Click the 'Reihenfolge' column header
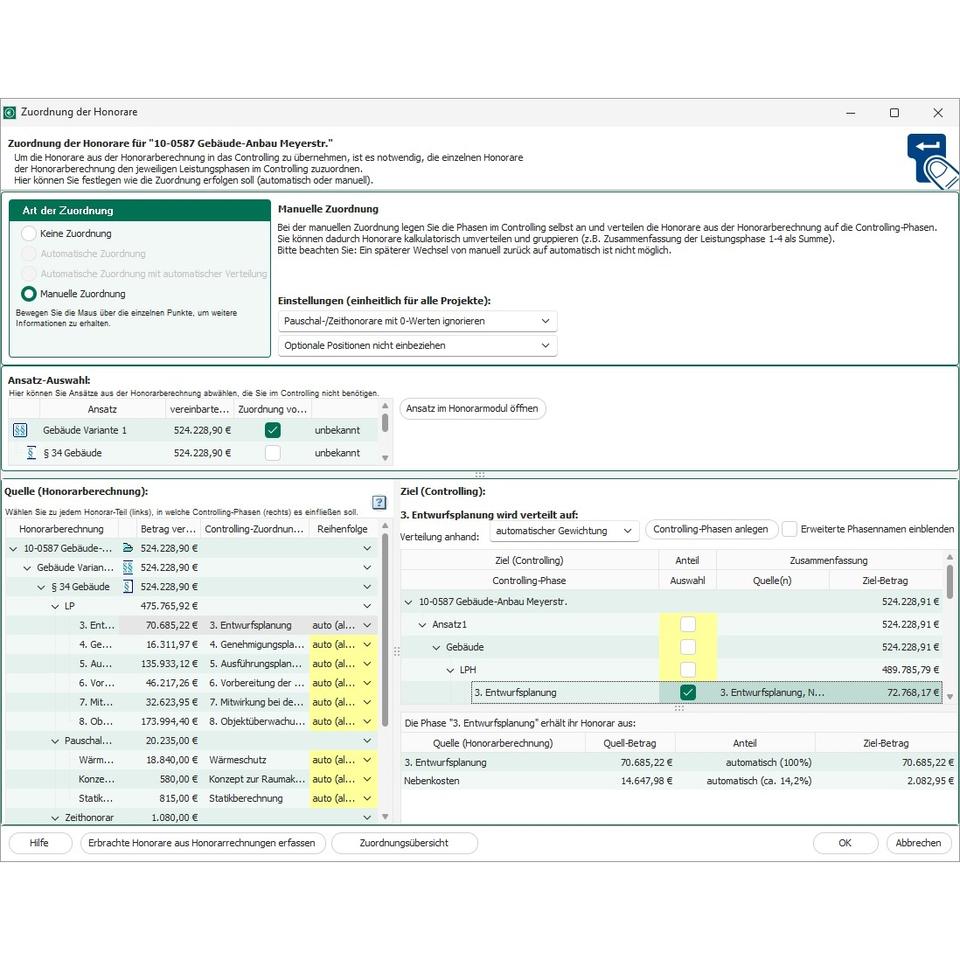Image resolution: width=960 pixels, height=960 pixels. [x=342, y=529]
